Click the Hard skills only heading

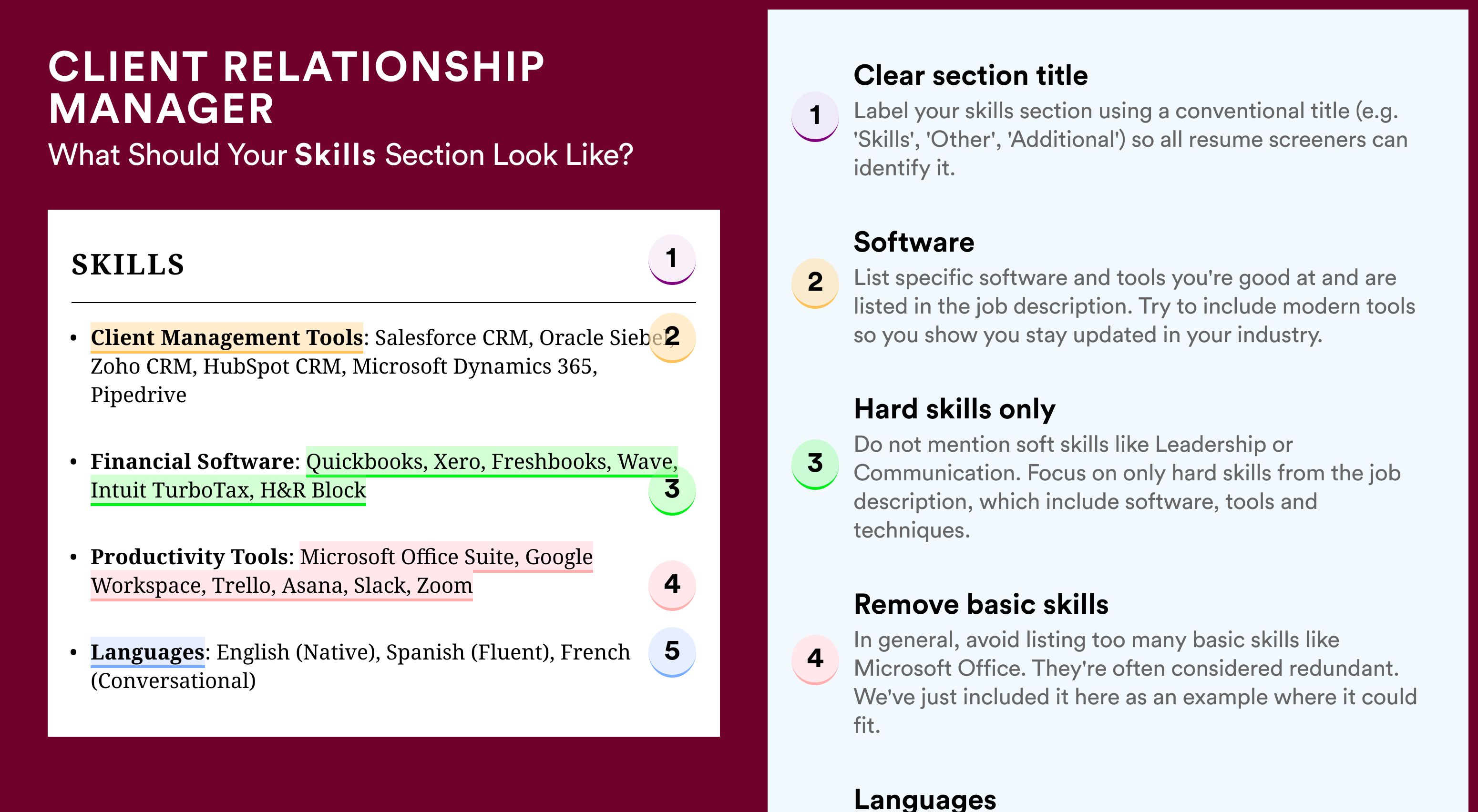click(x=955, y=409)
